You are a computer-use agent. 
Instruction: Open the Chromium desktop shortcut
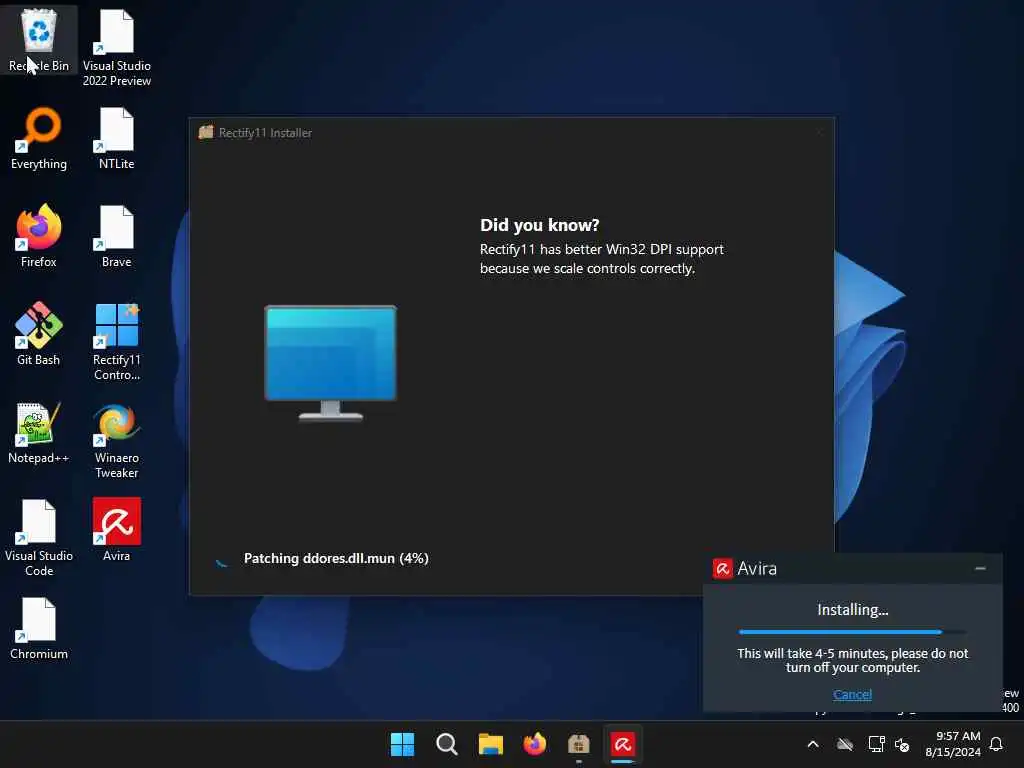39,628
